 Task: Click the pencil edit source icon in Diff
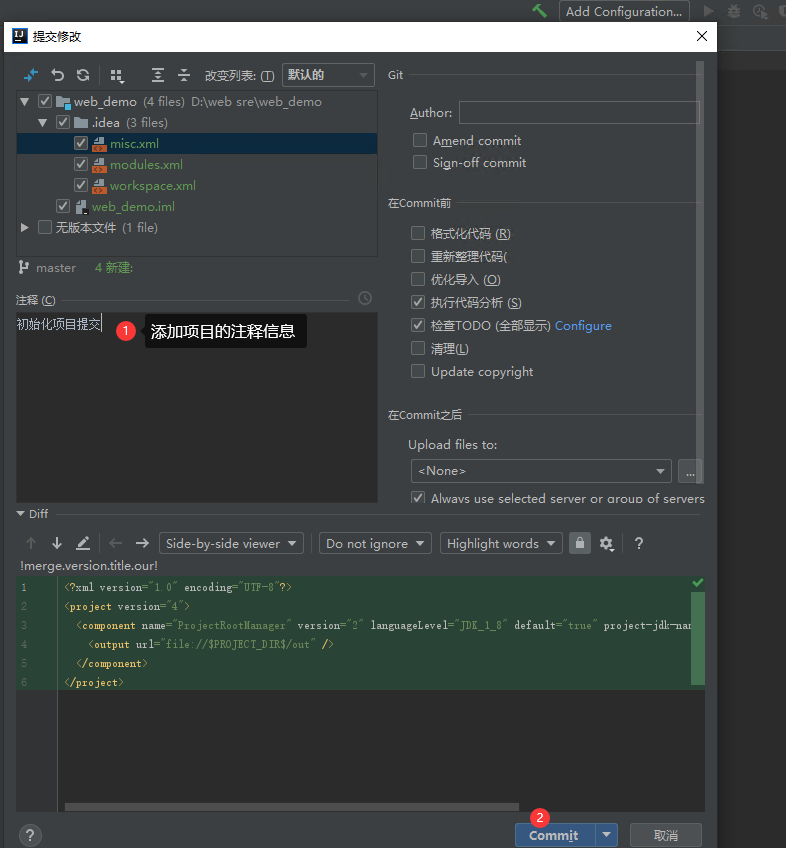click(x=83, y=543)
